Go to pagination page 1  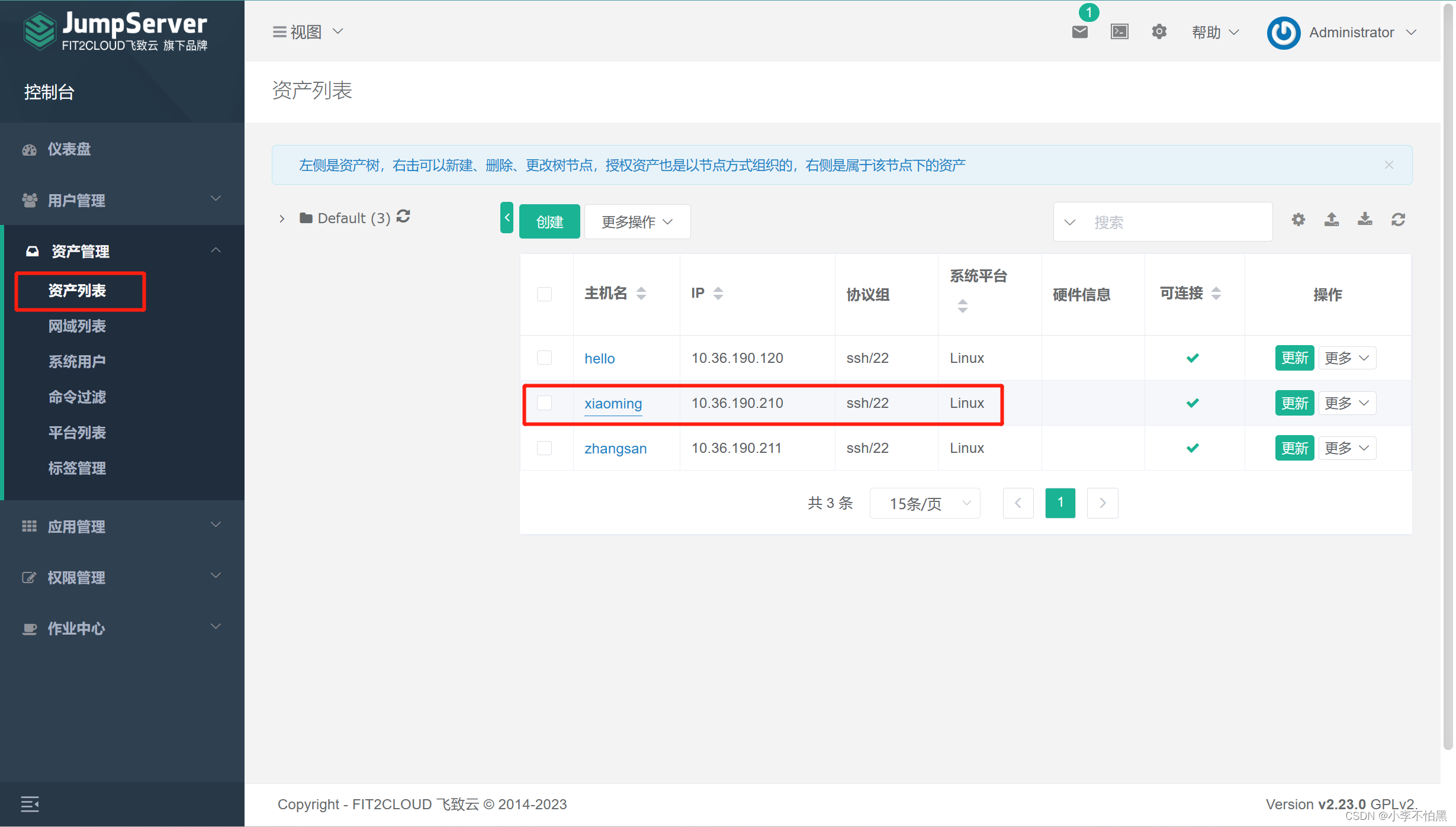point(1060,503)
